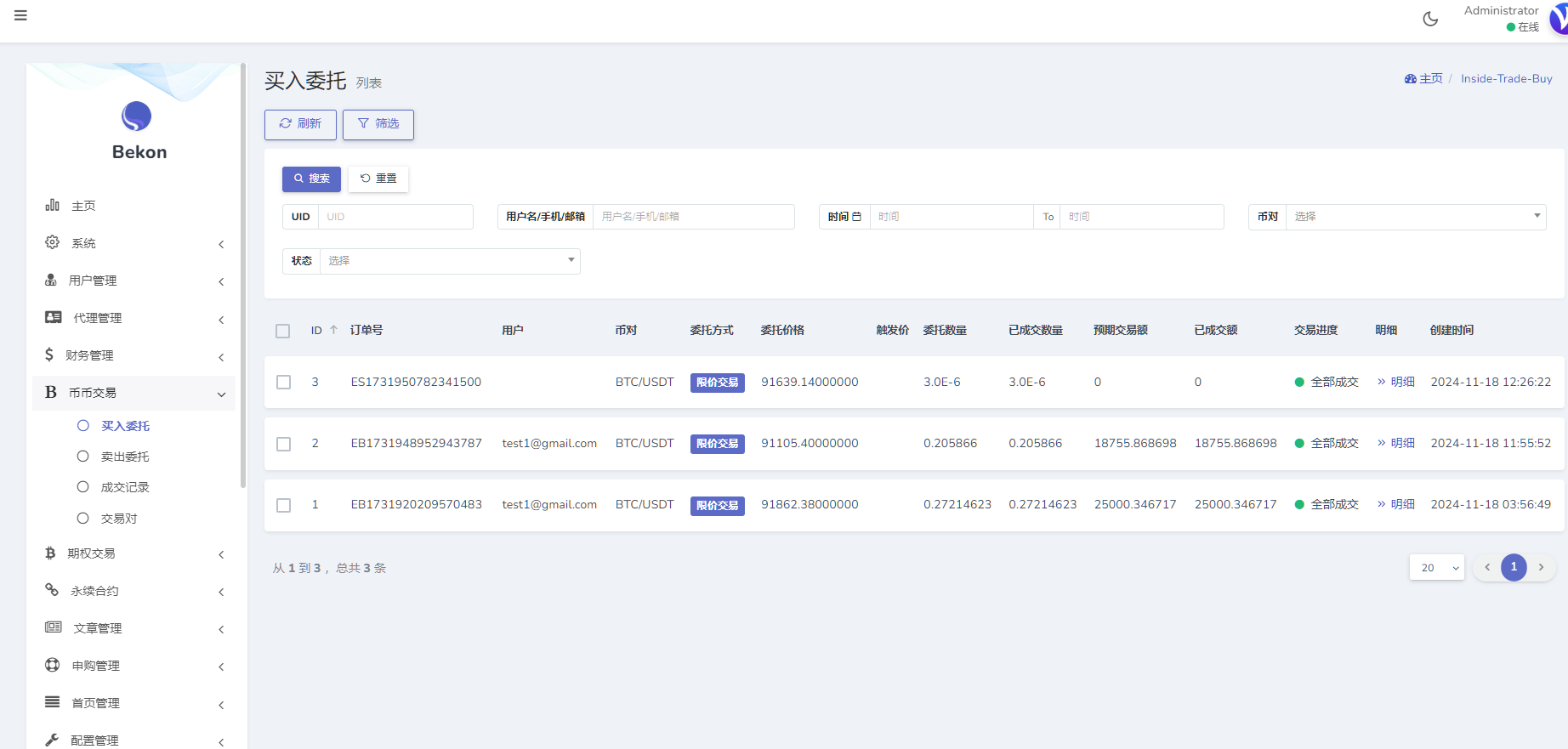This screenshot has height=749, width=1568.
Task: Focus the UID input field
Action: 395,217
